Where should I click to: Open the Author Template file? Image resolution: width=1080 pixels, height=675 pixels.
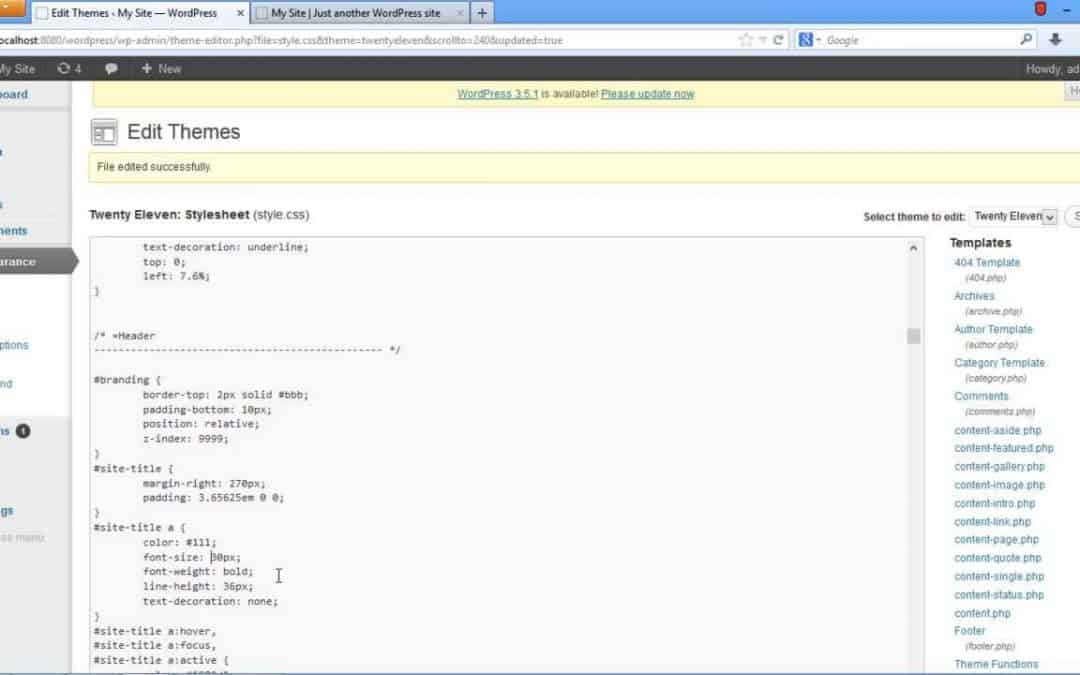[993, 329]
